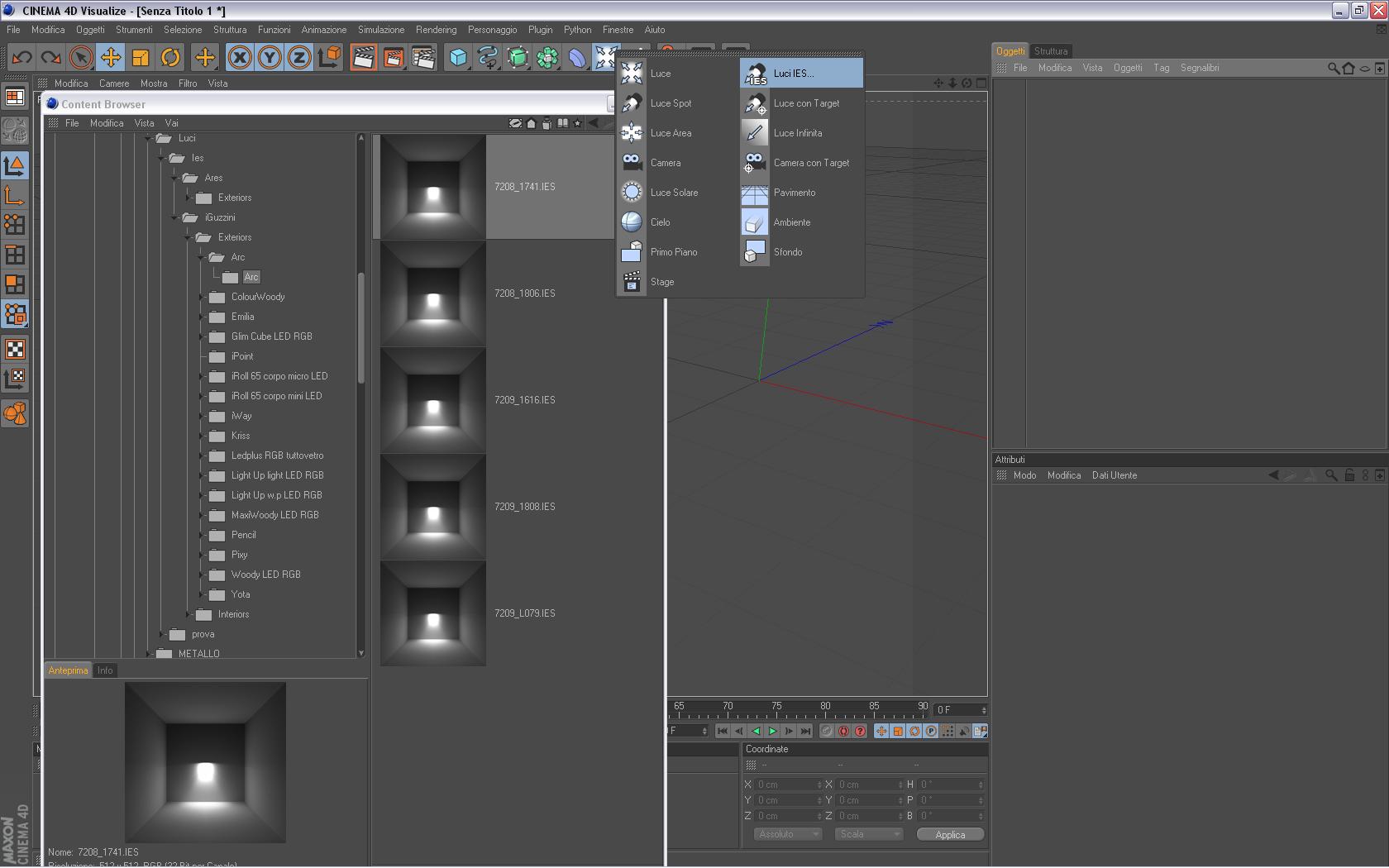
Task: Select the Rotate tool icon
Action: 170,57
